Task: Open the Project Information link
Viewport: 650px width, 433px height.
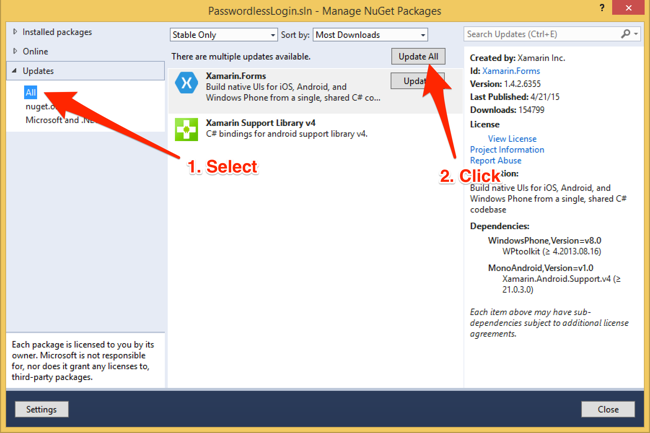Action: coord(507,150)
